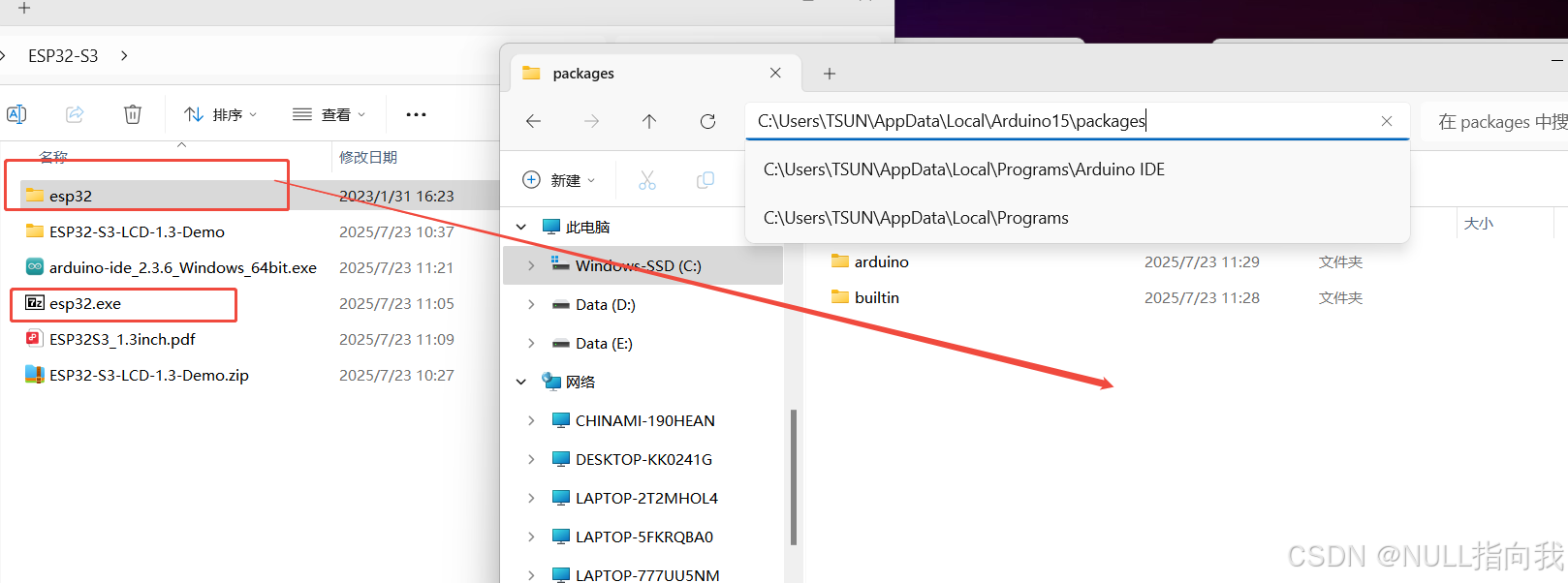Expand Data (D:) drive node

coord(531,304)
